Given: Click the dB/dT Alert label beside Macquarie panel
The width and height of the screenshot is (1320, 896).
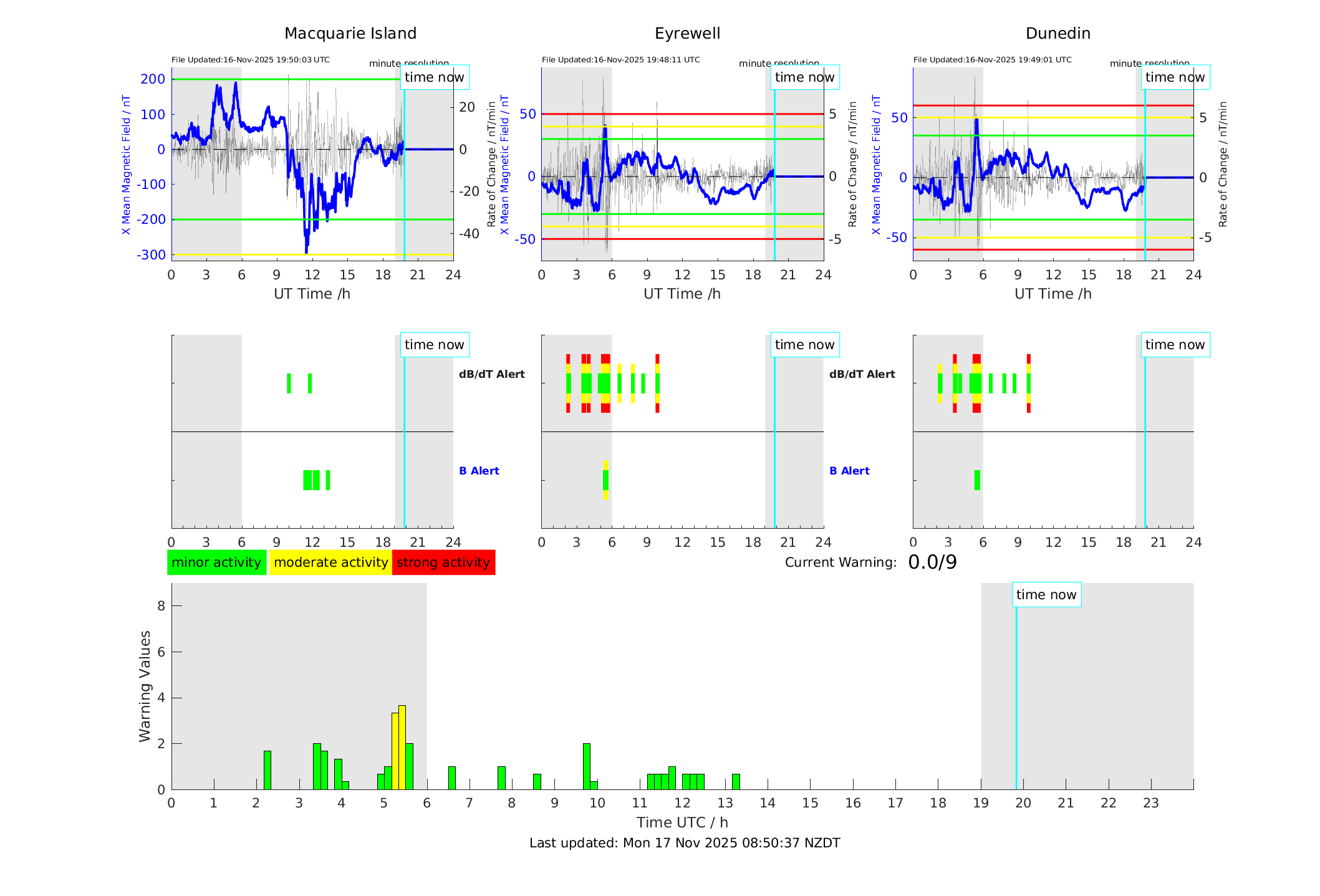Looking at the screenshot, I should (491, 374).
